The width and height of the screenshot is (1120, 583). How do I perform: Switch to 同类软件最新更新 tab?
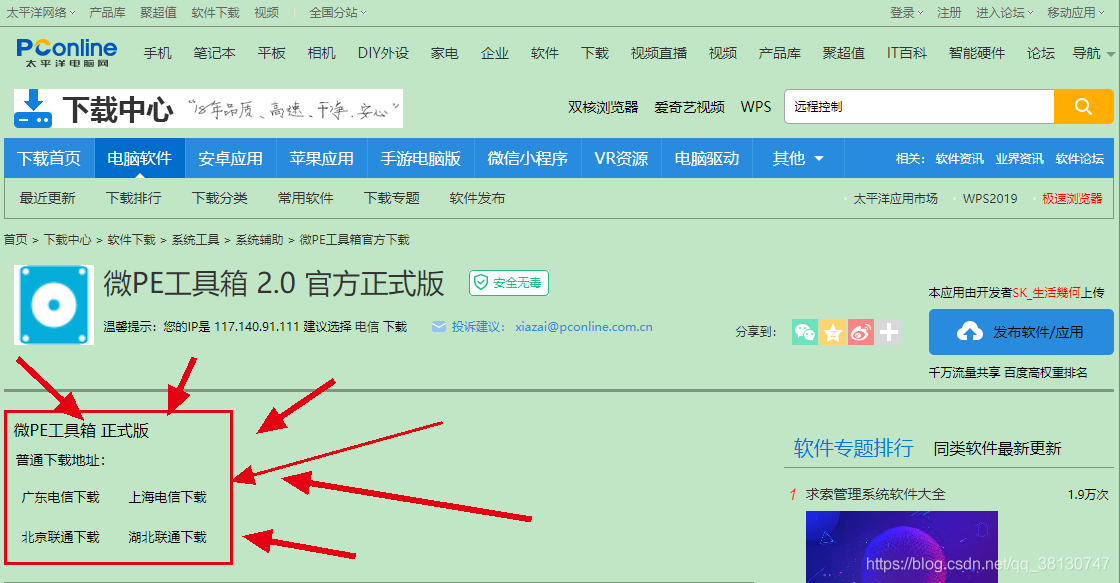point(997,449)
